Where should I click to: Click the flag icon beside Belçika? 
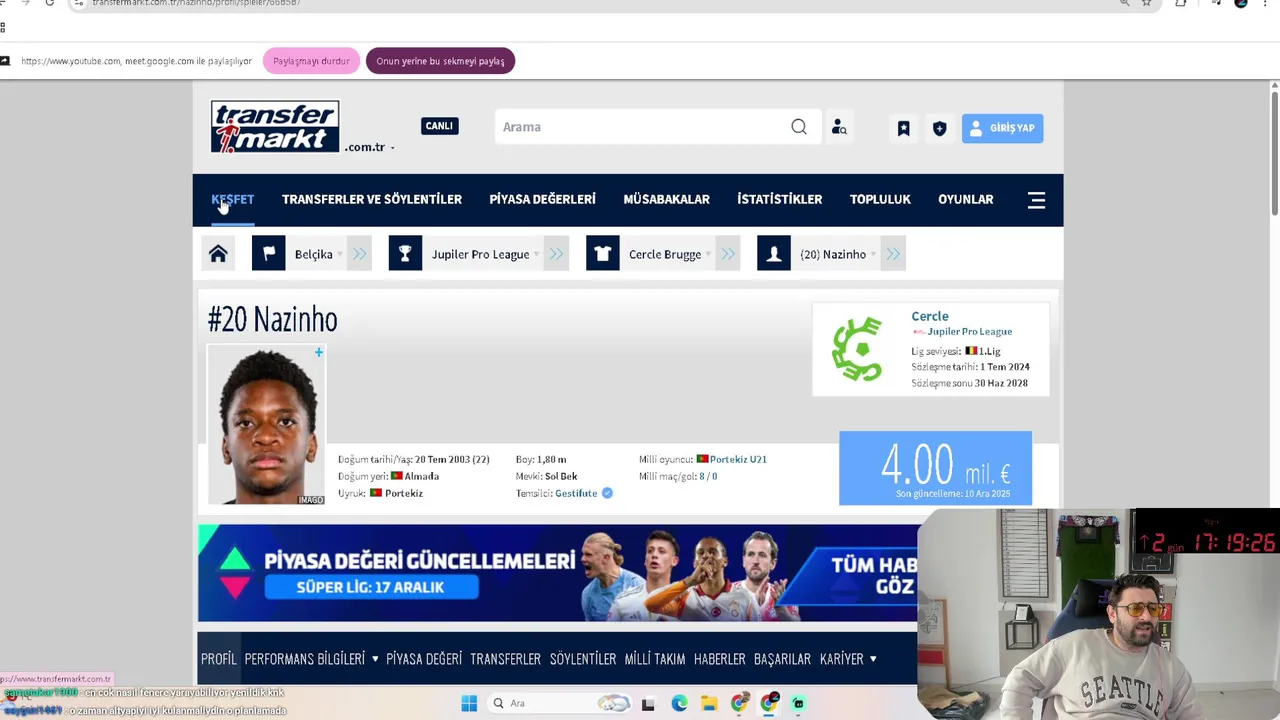tap(268, 254)
